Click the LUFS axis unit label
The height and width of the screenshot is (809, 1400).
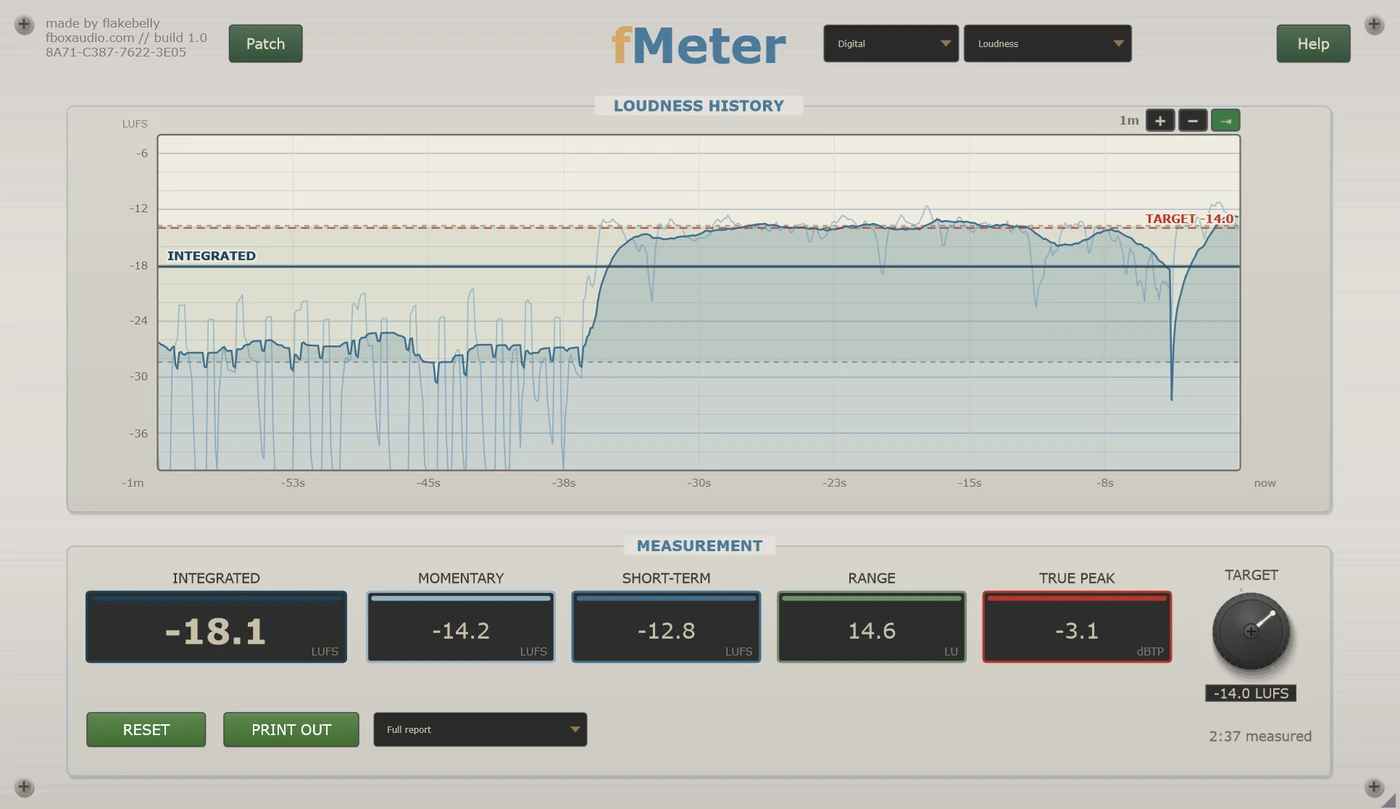pos(135,124)
